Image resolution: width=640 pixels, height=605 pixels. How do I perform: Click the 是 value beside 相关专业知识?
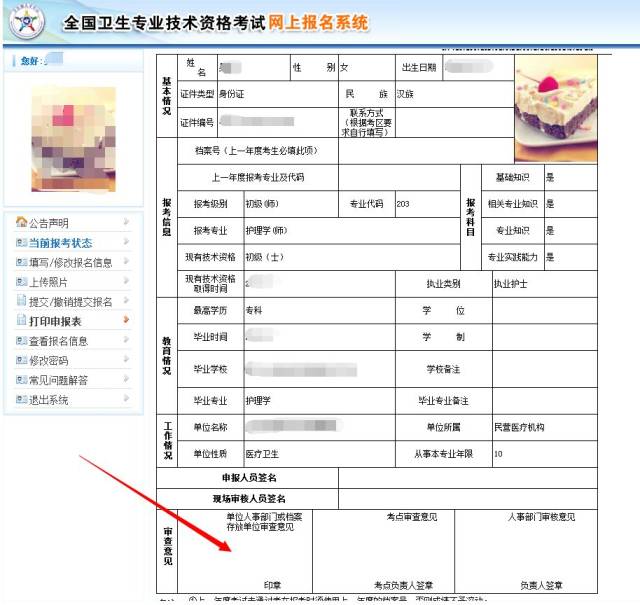(550, 204)
